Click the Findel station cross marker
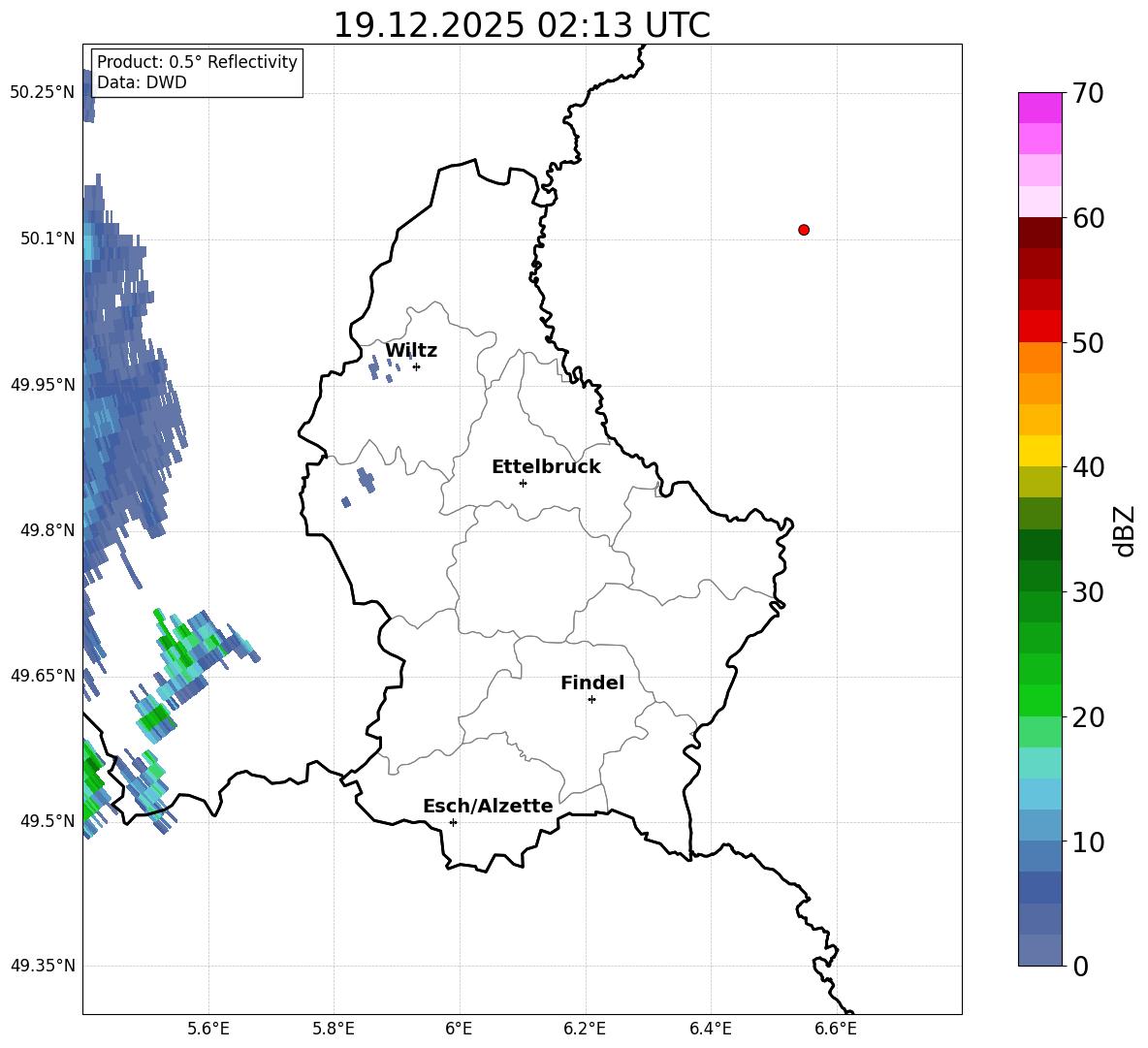The image size is (1148, 1048). coord(591,700)
